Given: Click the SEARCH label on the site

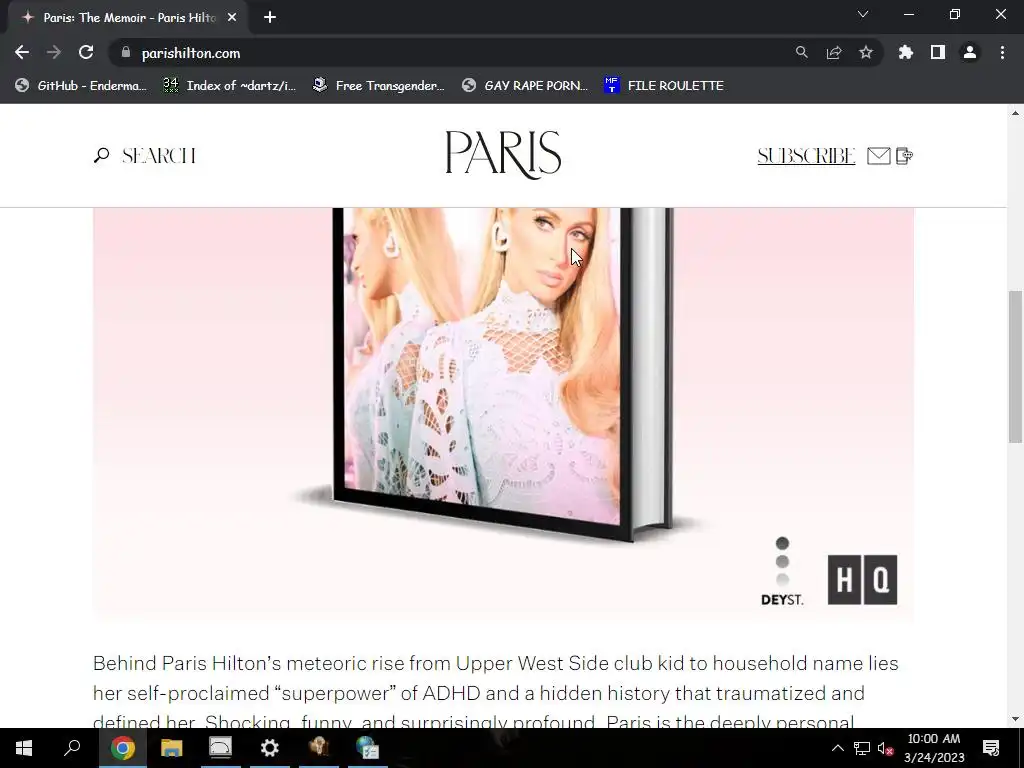Looking at the screenshot, I should [x=159, y=155].
